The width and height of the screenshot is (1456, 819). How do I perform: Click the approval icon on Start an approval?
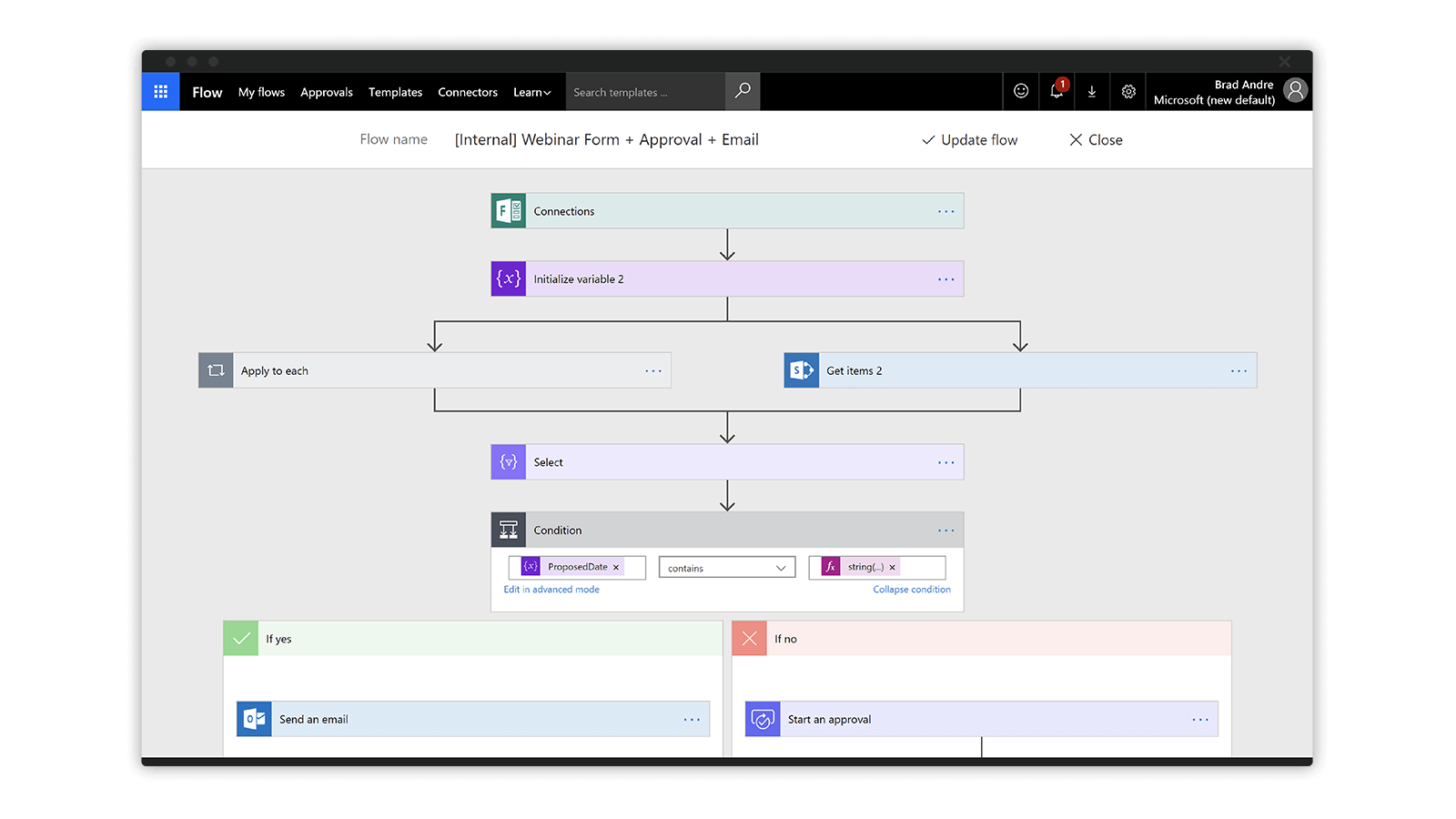tap(763, 719)
